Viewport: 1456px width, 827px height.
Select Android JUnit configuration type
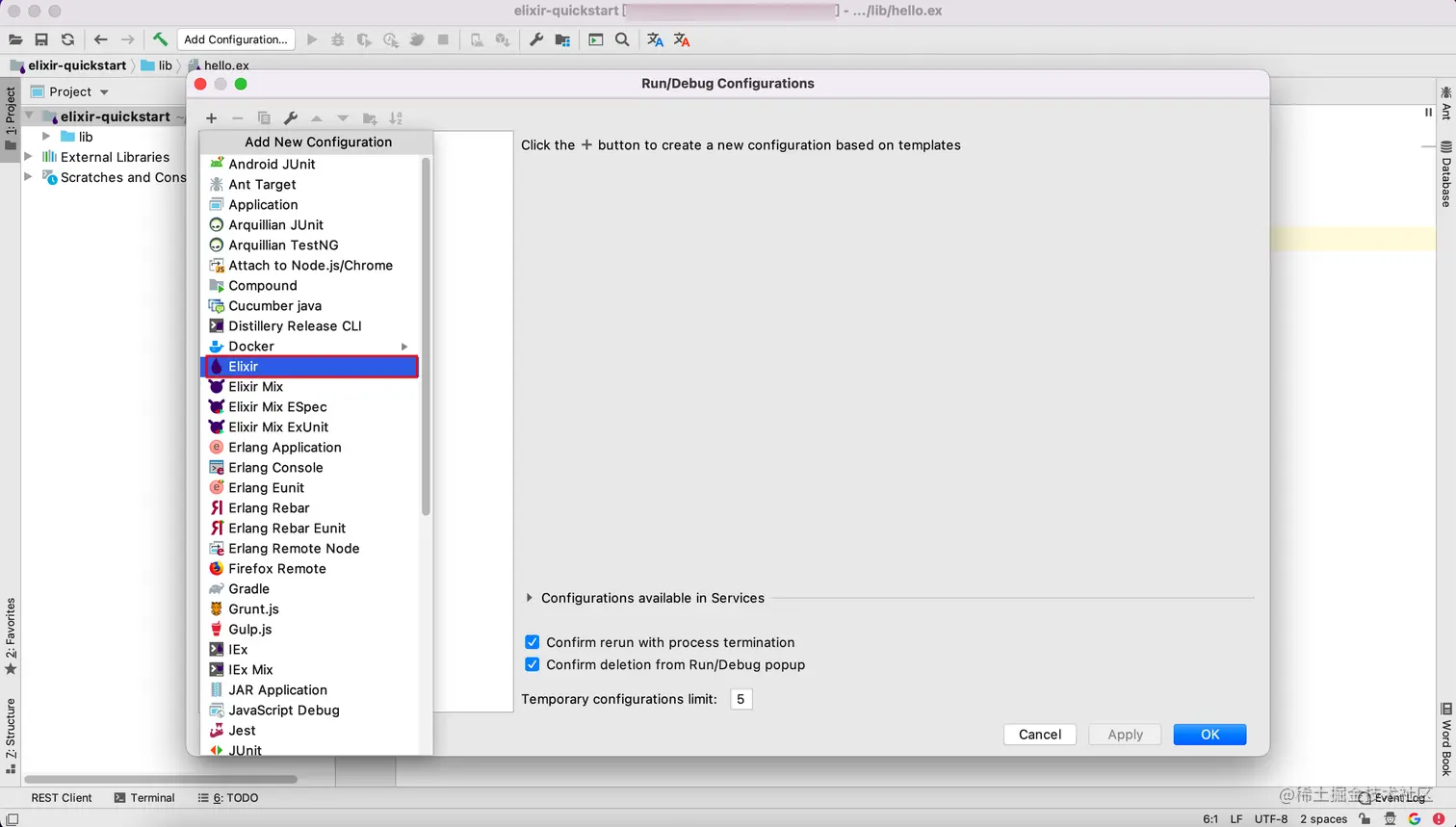310,164
